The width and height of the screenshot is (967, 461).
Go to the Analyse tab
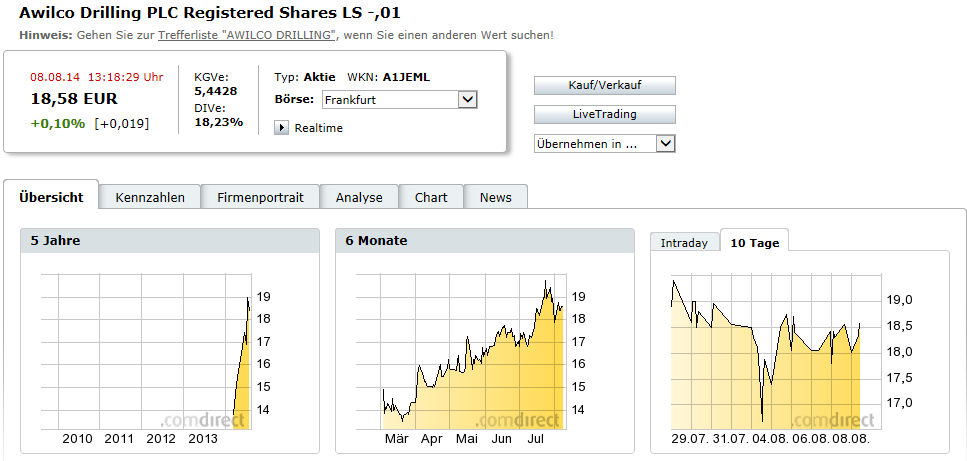point(359,197)
